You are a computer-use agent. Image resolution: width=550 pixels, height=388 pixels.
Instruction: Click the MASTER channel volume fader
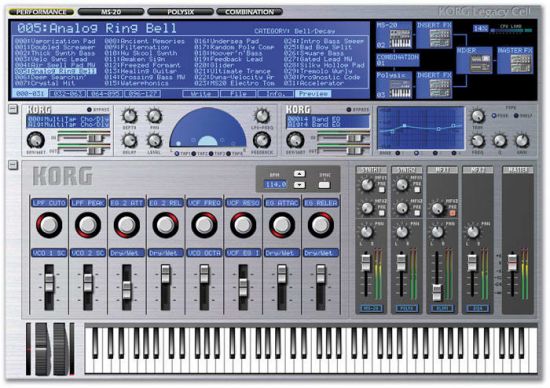pos(512,263)
